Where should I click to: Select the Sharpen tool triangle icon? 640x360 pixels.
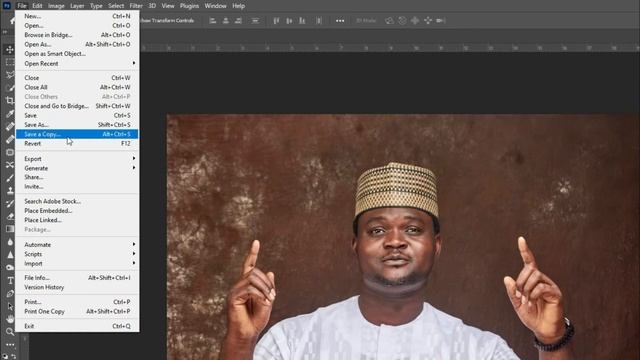[10, 255]
